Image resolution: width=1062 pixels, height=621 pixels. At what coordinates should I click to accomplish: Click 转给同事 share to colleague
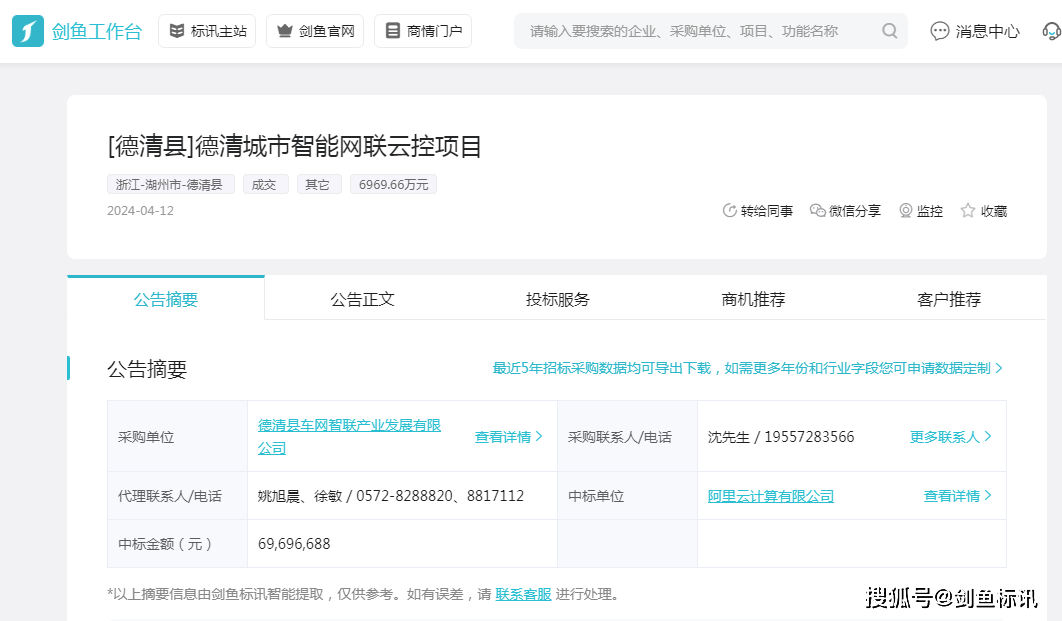[x=757, y=211]
